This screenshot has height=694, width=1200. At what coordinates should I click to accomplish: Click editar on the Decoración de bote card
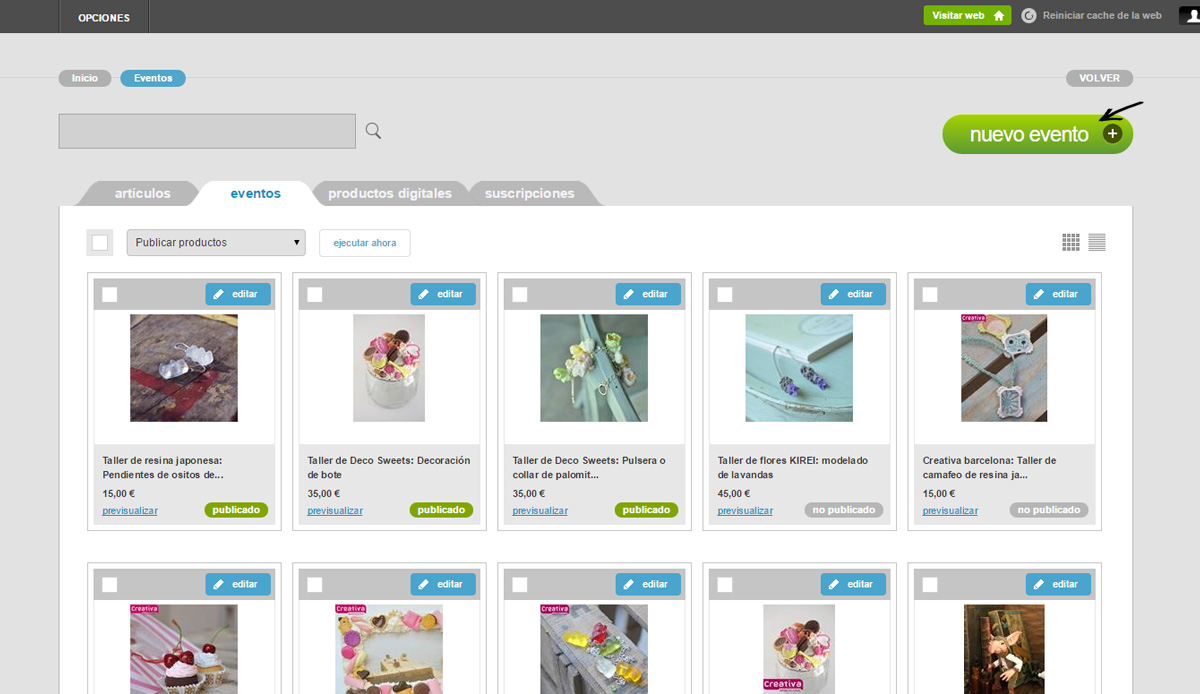pyautogui.click(x=443, y=294)
